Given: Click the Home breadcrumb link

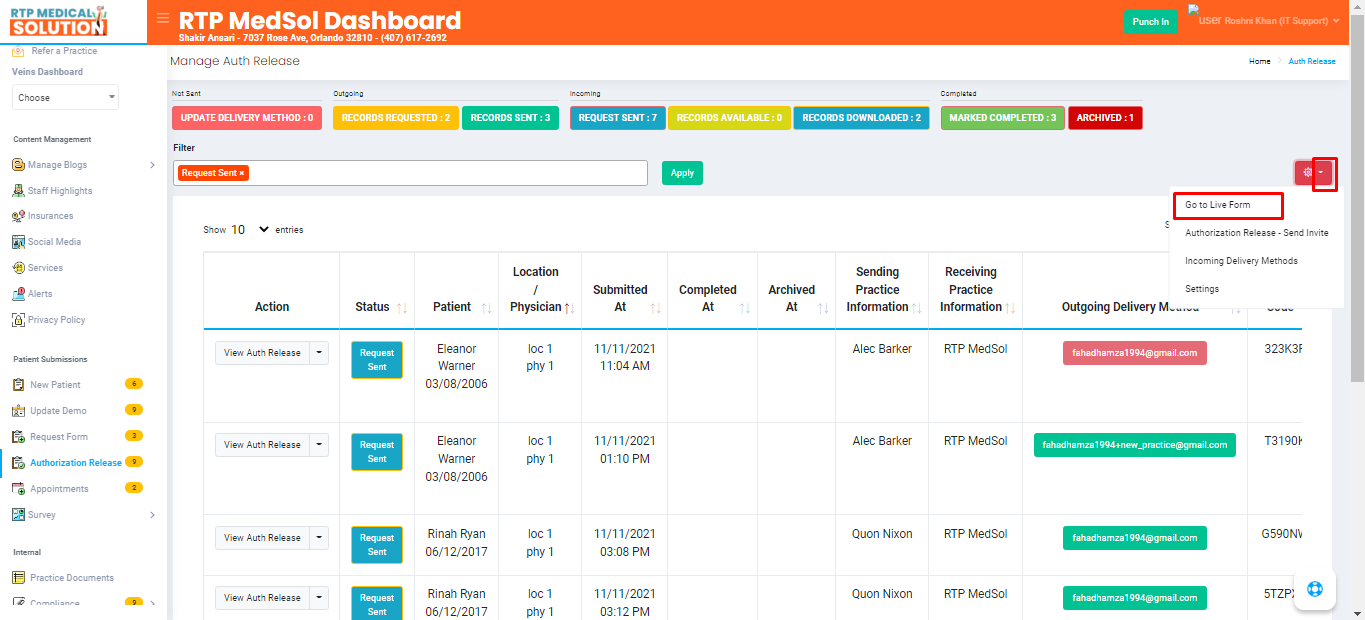Looking at the screenshot, I should tap(1259, 61).
